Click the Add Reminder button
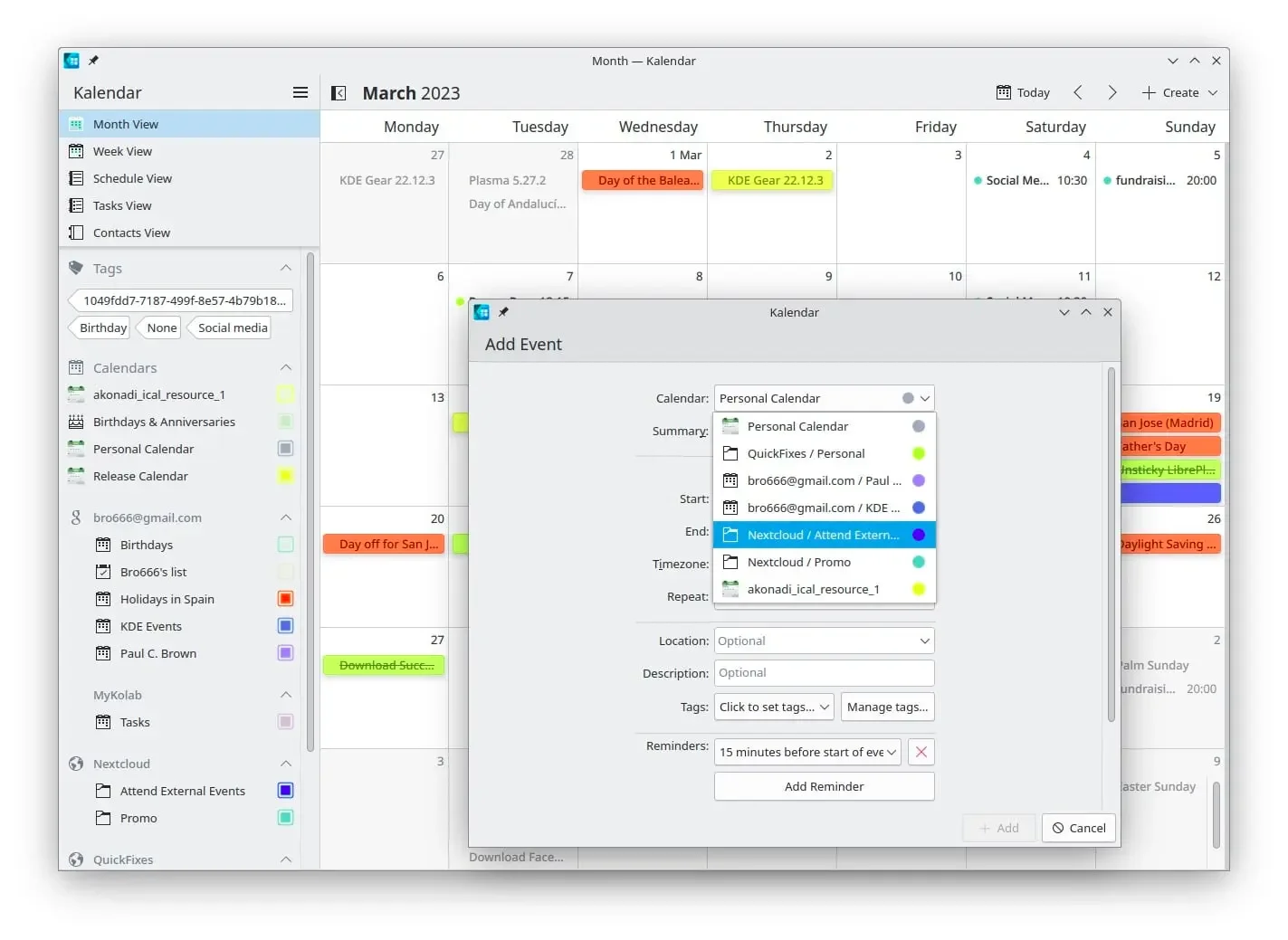The width and height of the screenshot is (1288, 940). (825, 786)
